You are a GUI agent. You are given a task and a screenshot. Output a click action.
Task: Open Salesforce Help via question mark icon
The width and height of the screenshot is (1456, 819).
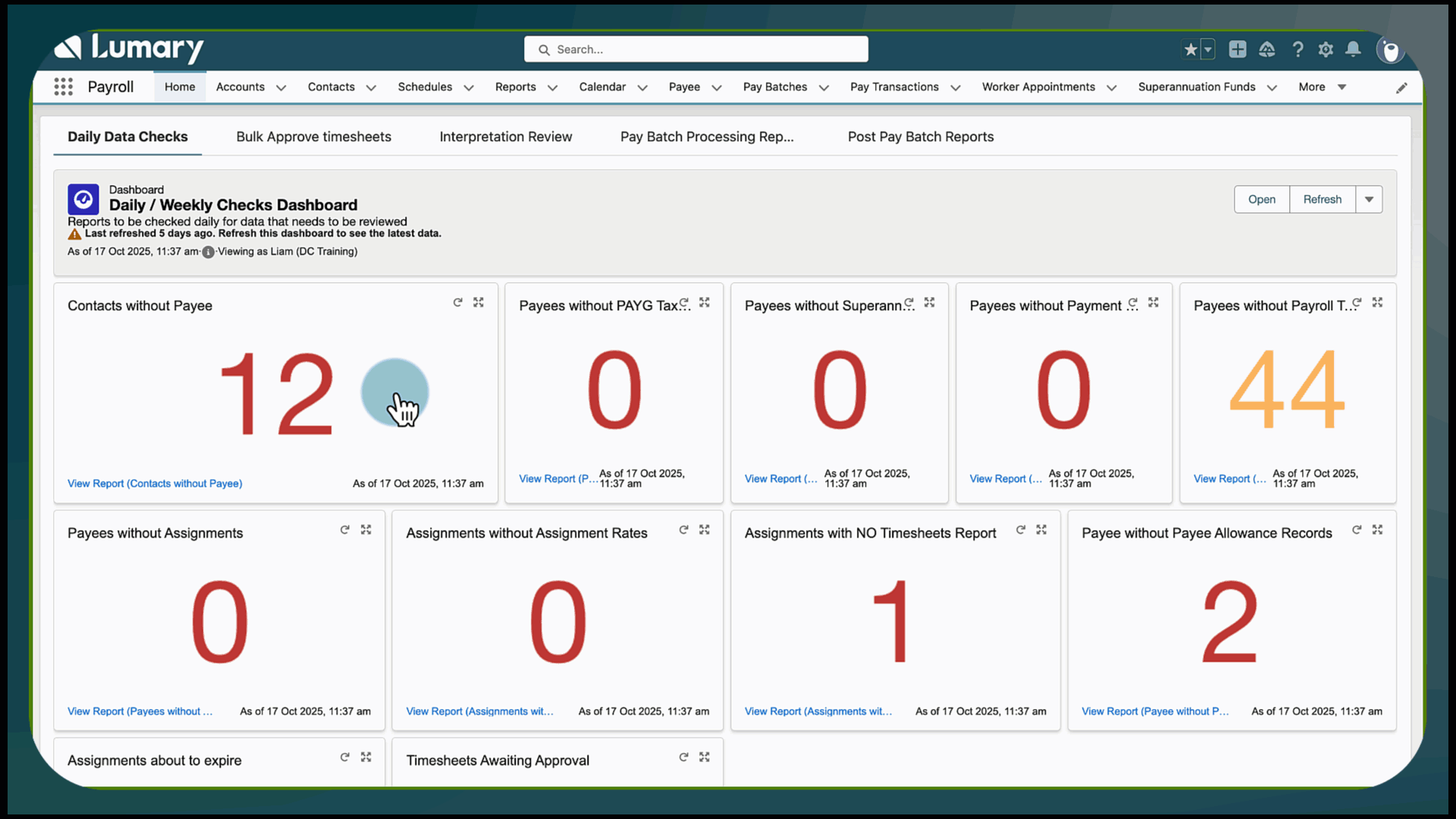(1298, 49)
